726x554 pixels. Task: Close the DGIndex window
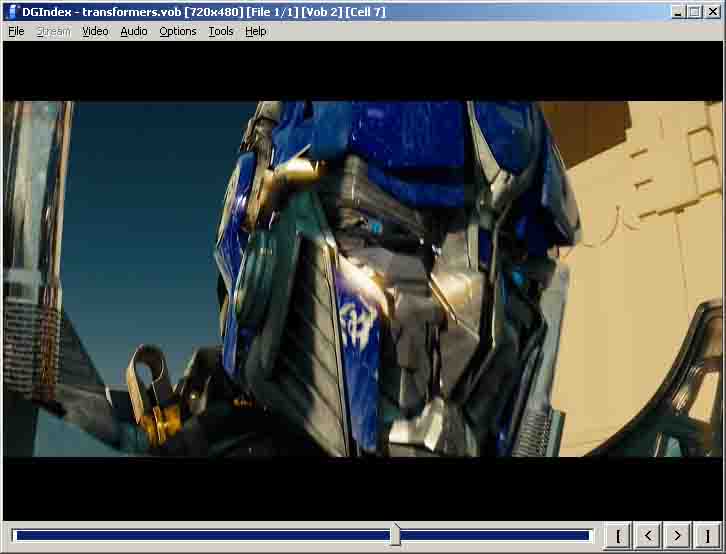tap(713, 12)
